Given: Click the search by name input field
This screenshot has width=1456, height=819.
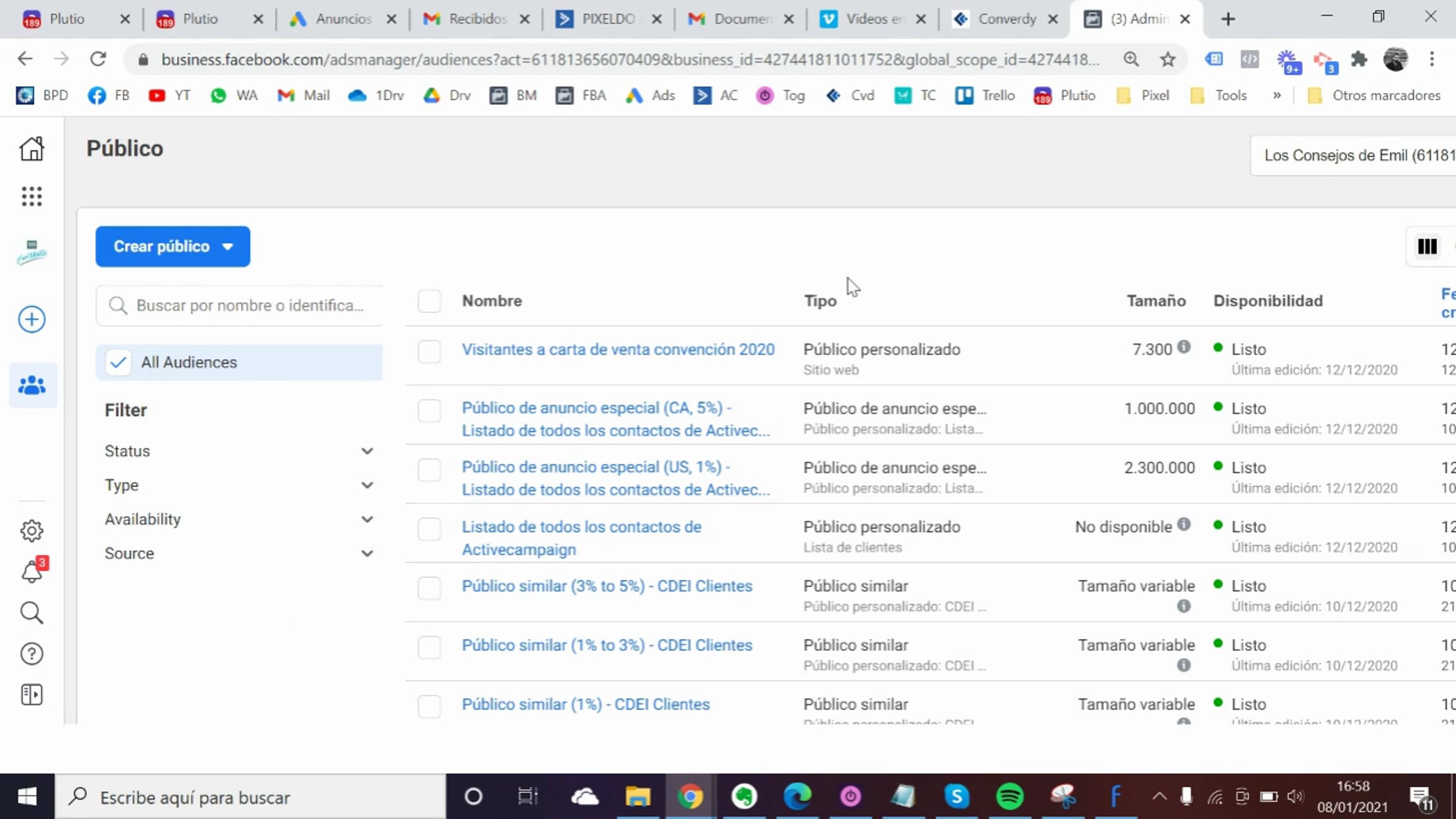Looking at the screenshot, I should point(249,305).
